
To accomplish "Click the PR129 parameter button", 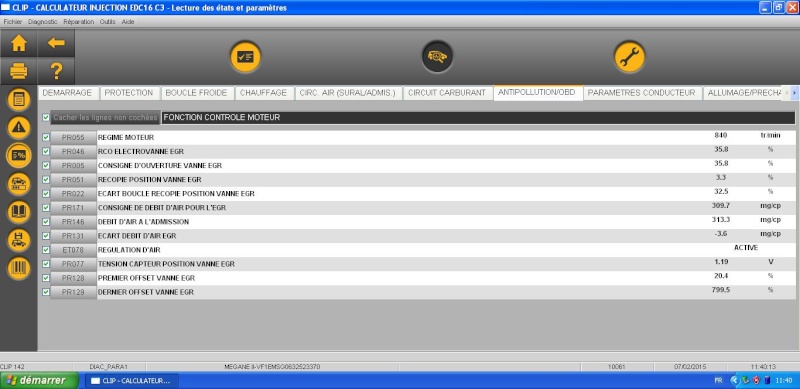I will pyautogui.click(x=73, y=292).
